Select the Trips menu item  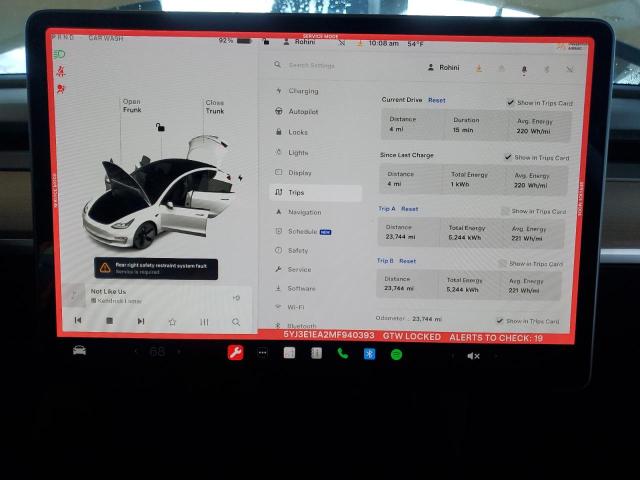click(x=316, y=192)
